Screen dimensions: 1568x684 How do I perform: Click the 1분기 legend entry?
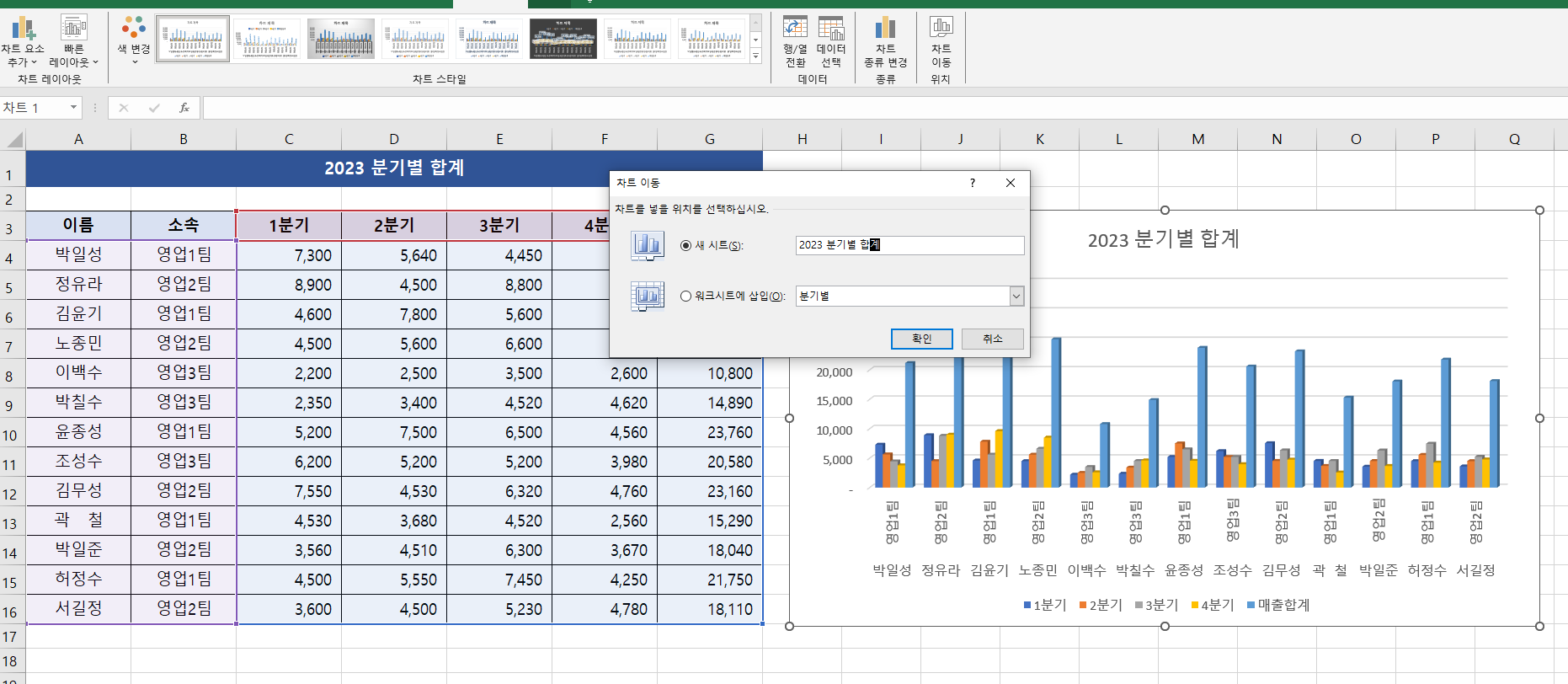point(1045,605)
